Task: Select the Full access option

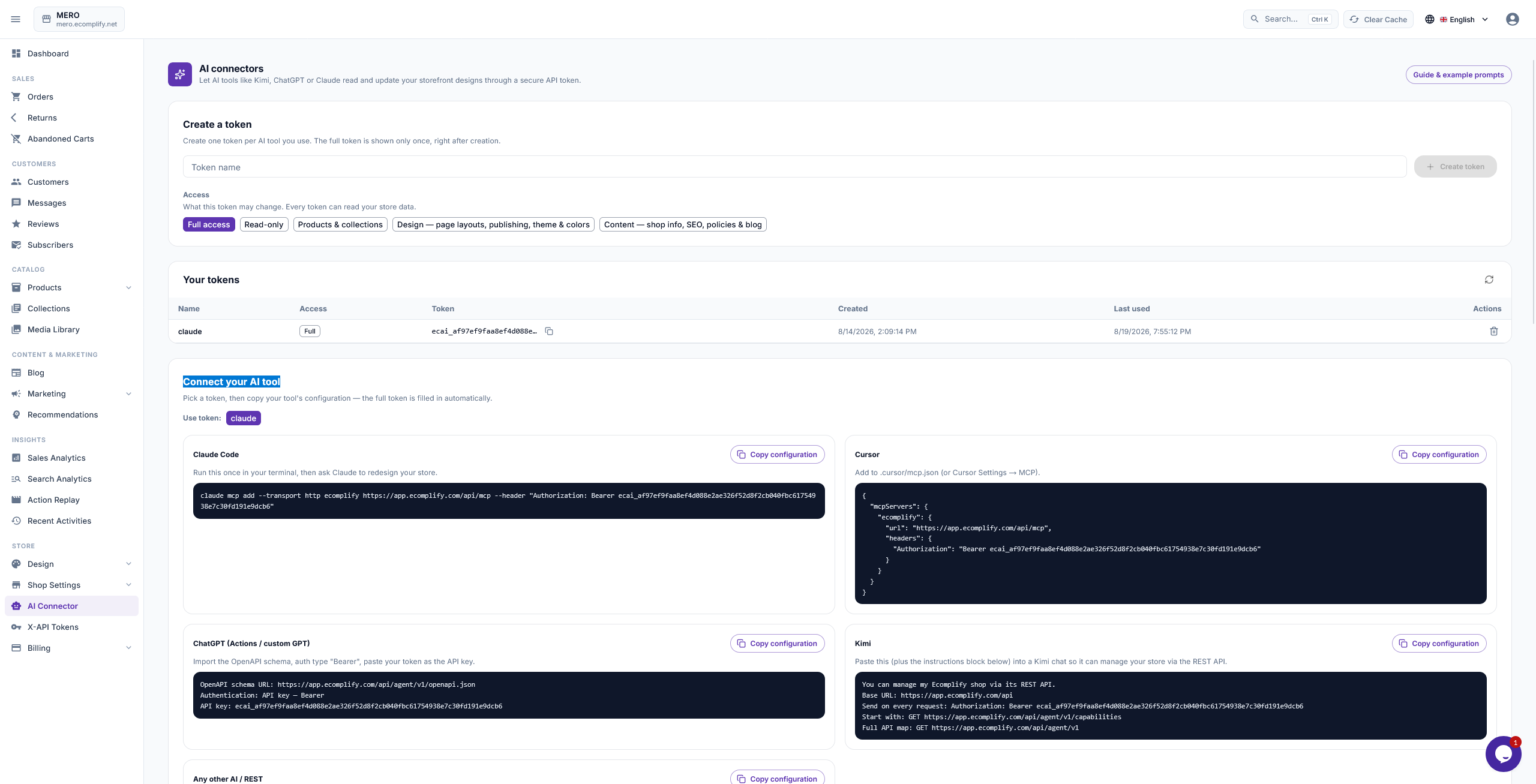Action: 209,224
